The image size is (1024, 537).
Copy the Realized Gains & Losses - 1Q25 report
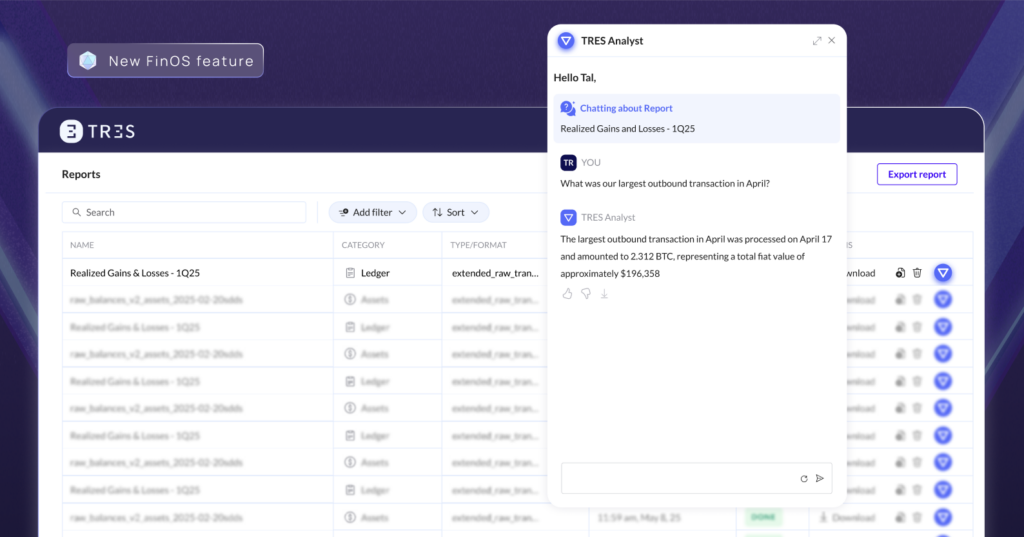900,273
